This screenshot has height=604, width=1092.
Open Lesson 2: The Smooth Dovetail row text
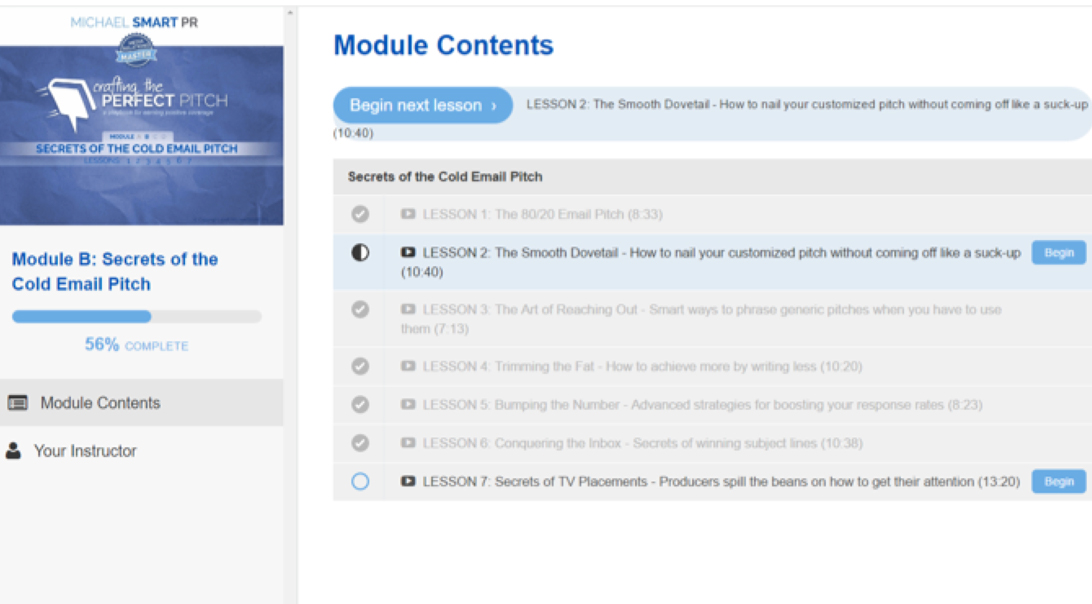coord(710,262)
